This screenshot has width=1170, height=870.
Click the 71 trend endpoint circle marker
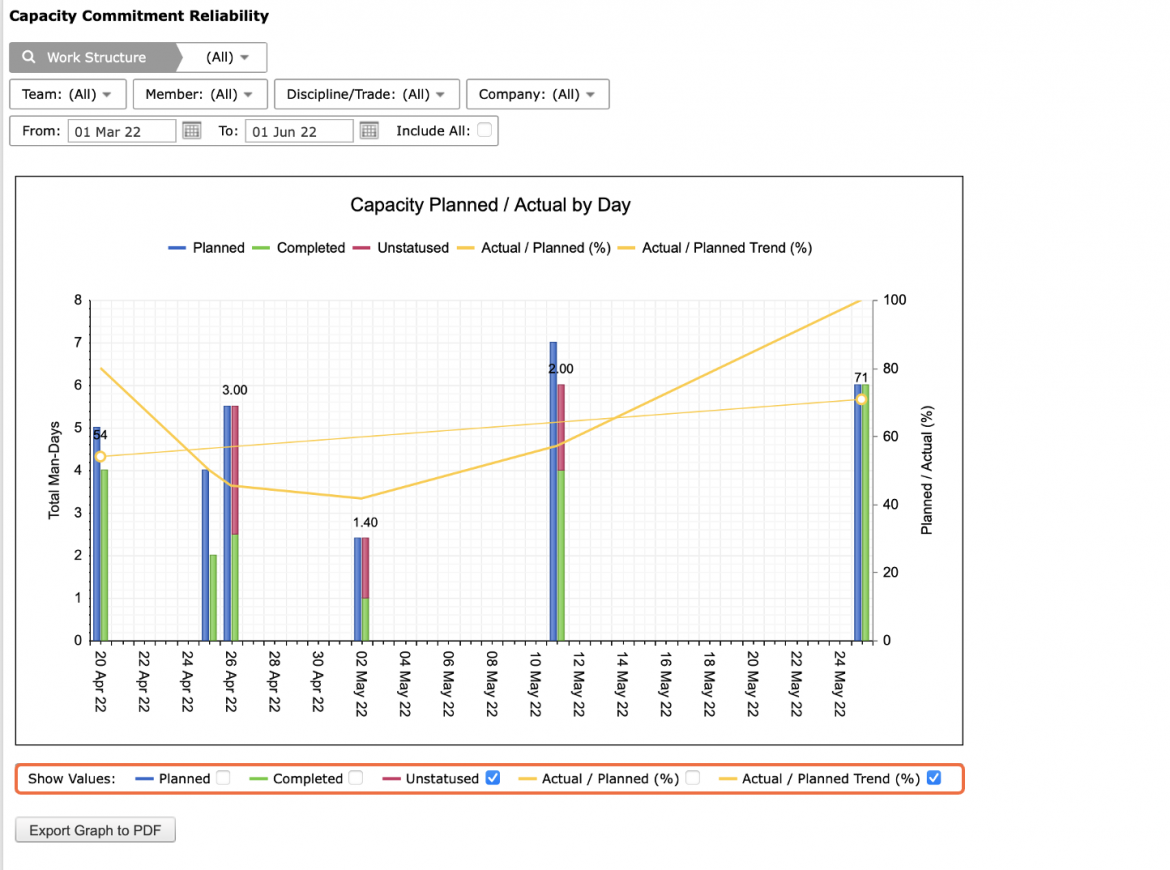861,400
